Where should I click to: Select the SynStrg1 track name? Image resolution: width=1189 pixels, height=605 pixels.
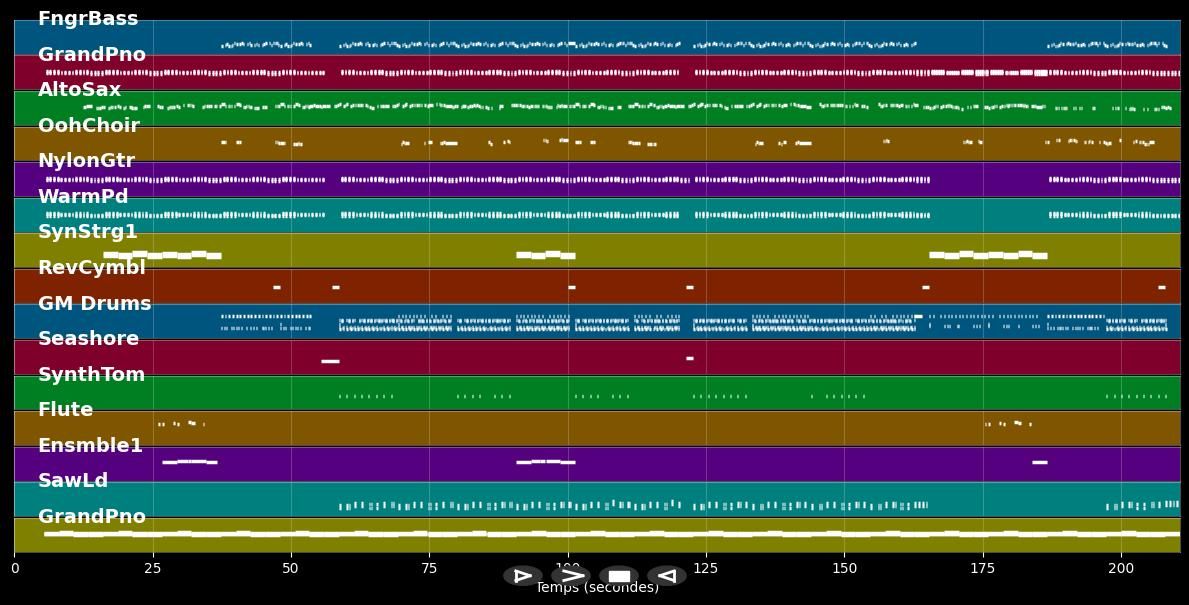pyautogui.click(x=88, y=232)
